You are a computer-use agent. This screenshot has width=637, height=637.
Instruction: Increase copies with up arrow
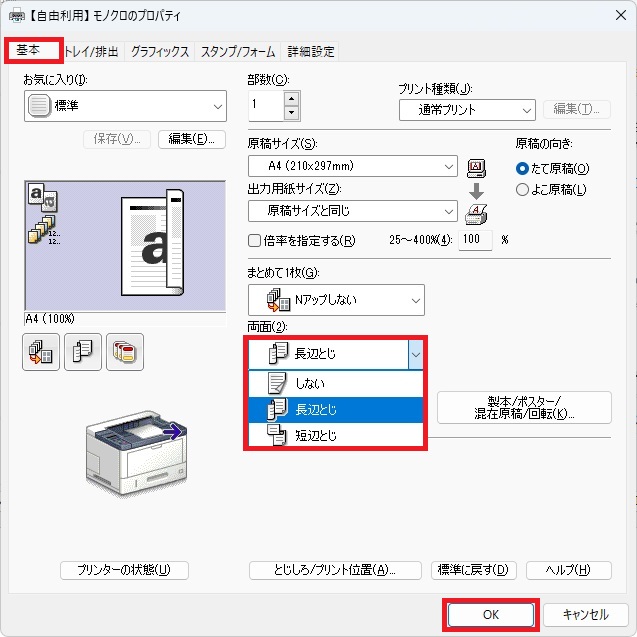tap(291, 99)
